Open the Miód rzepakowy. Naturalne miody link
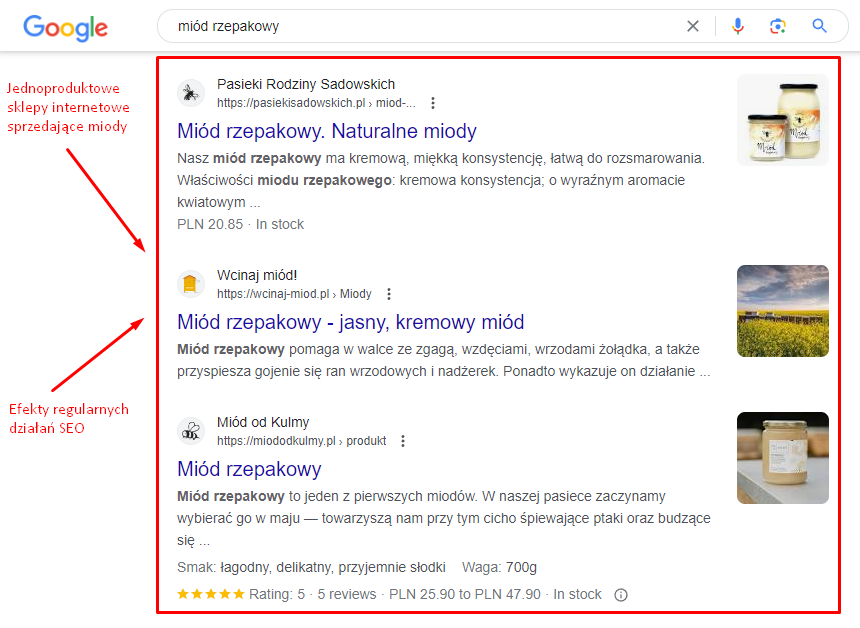This screenshot has width=860, height=628. [327, 131]
